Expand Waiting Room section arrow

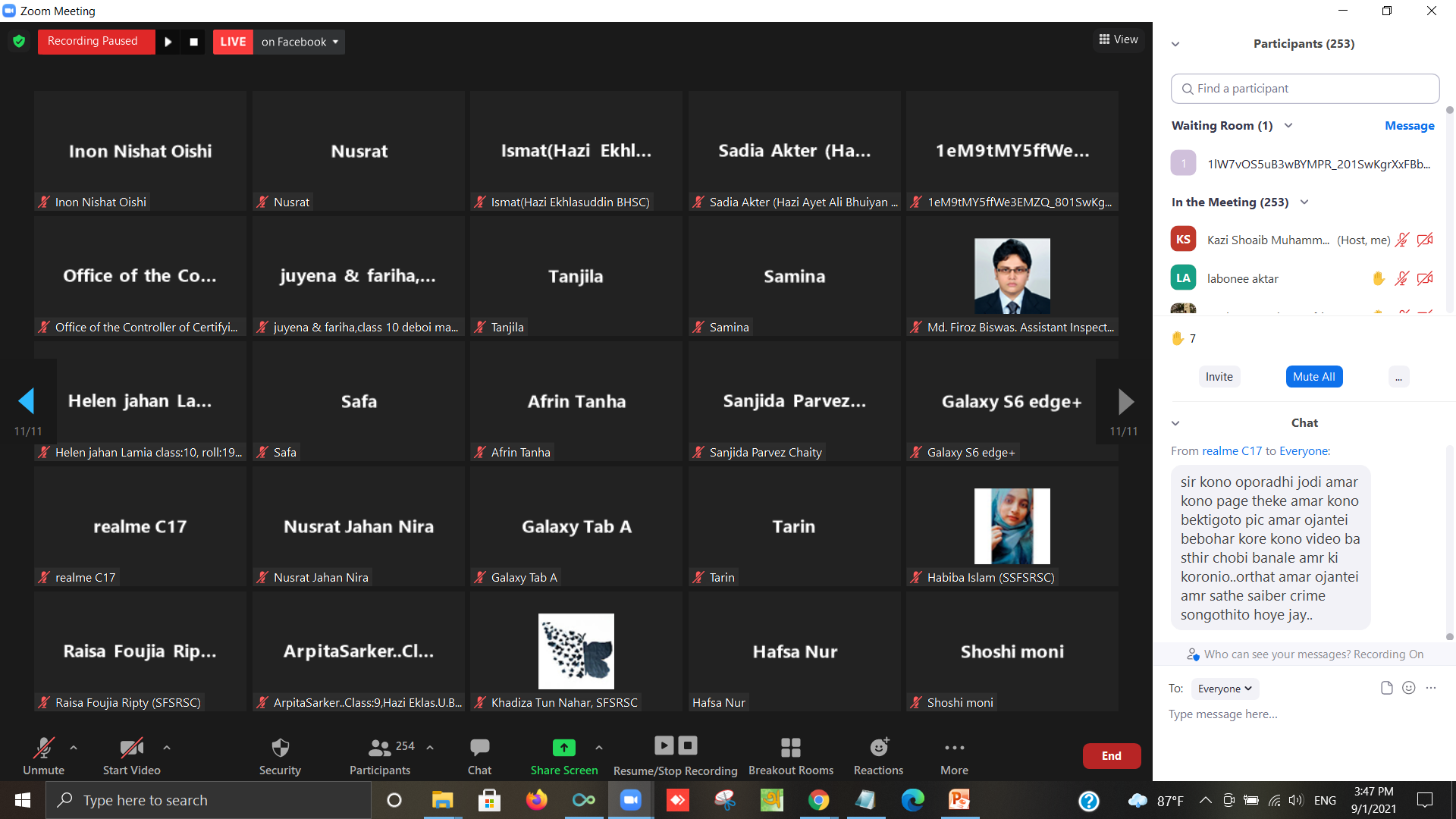(x=1288, y=126)
